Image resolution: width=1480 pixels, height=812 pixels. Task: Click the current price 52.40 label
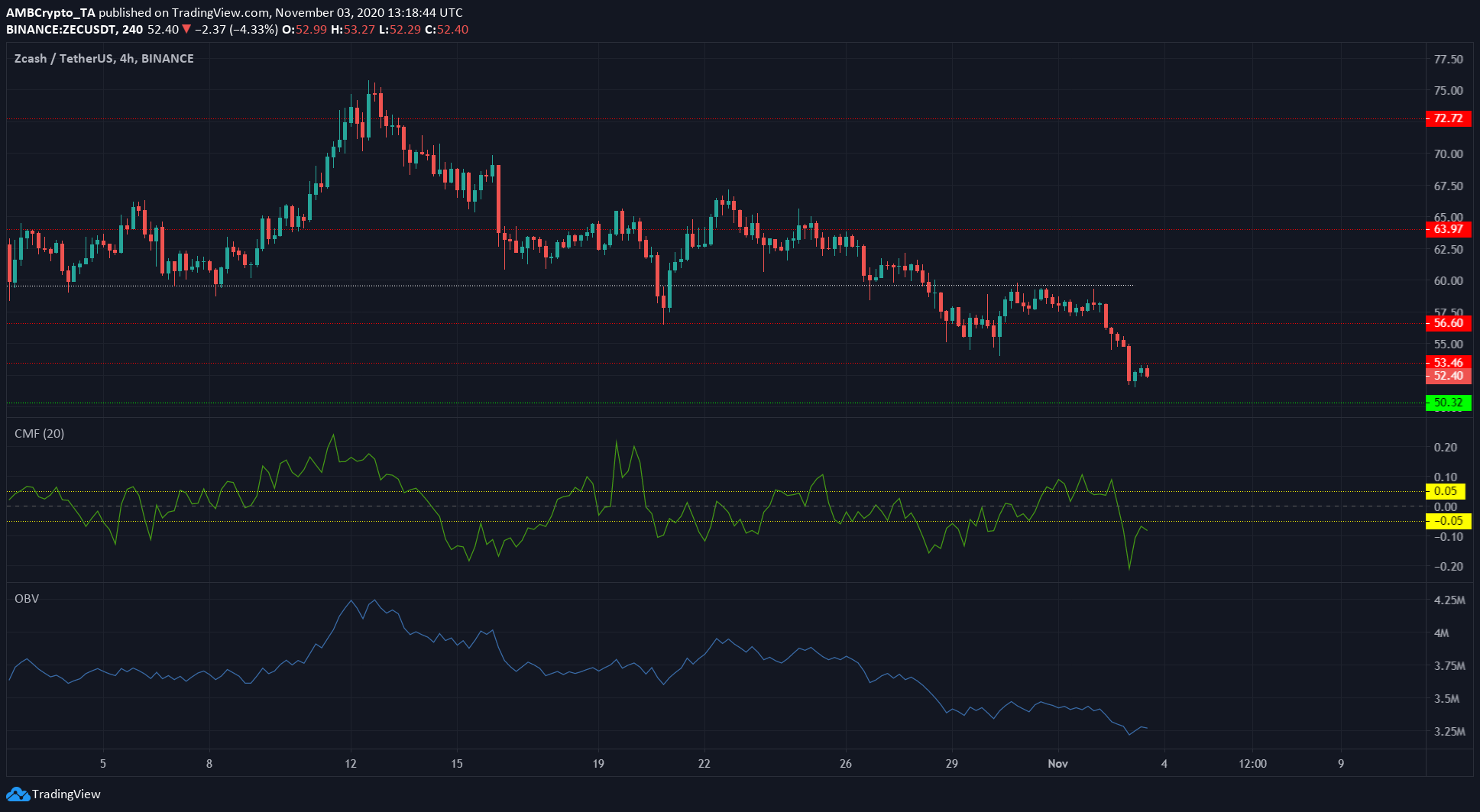[1448, 376]
